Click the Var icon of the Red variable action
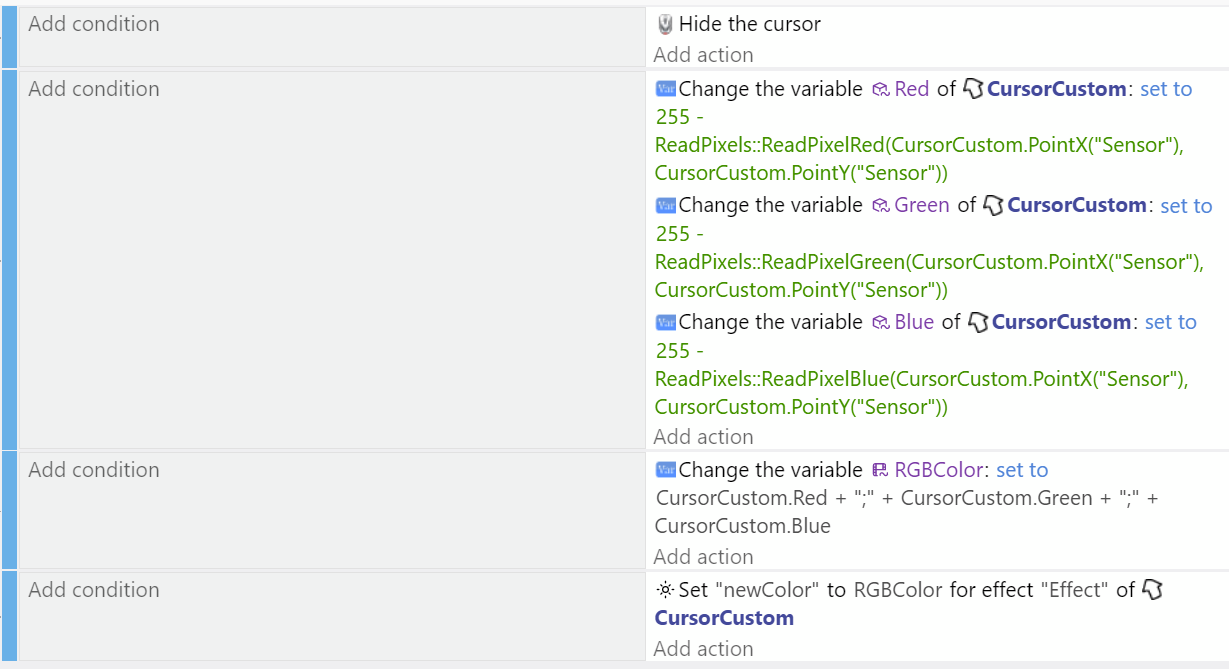The image size is (1229, 669). pos(666,89)
